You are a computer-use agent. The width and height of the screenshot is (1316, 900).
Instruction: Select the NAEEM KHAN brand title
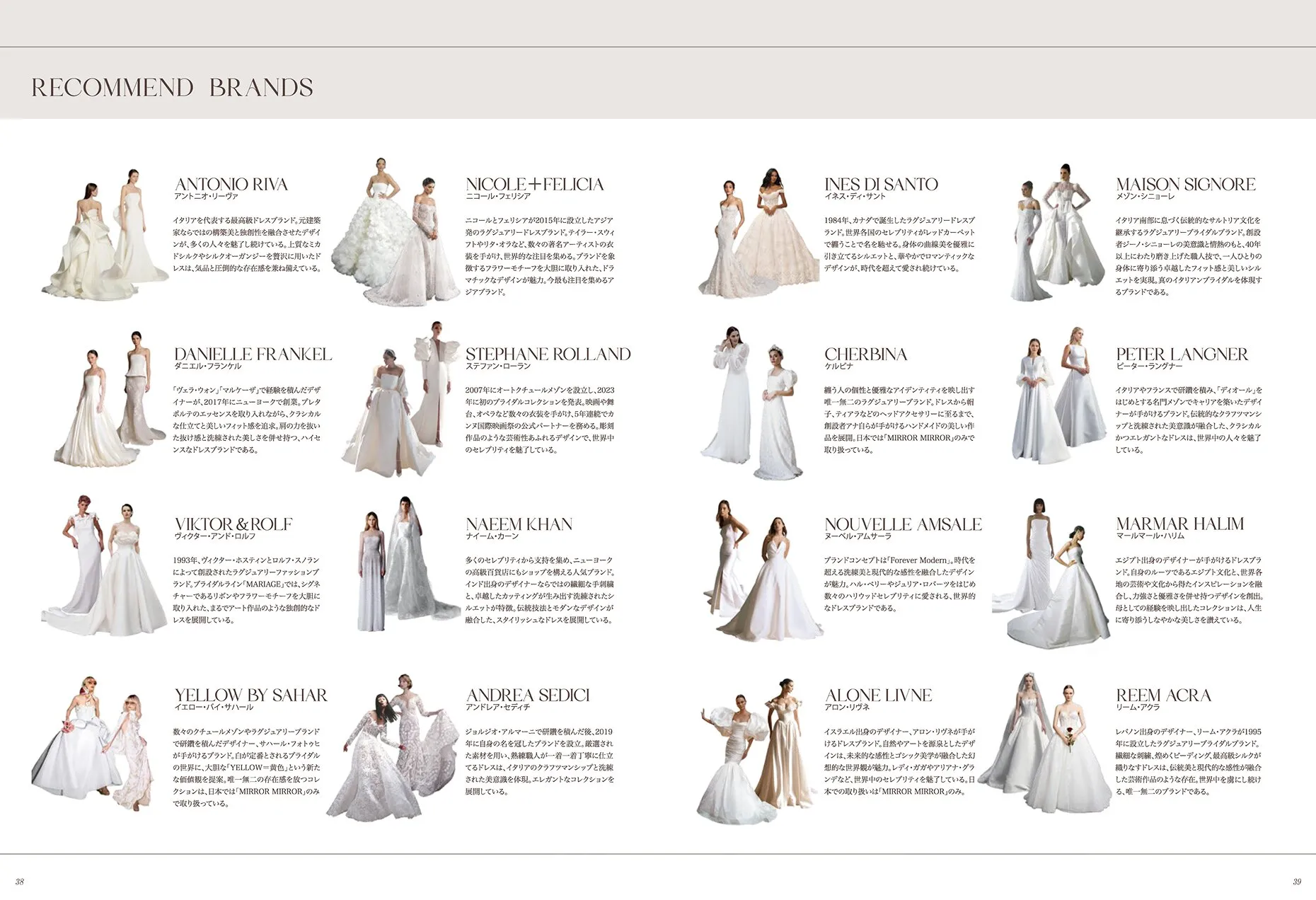[x=519, y=524]
